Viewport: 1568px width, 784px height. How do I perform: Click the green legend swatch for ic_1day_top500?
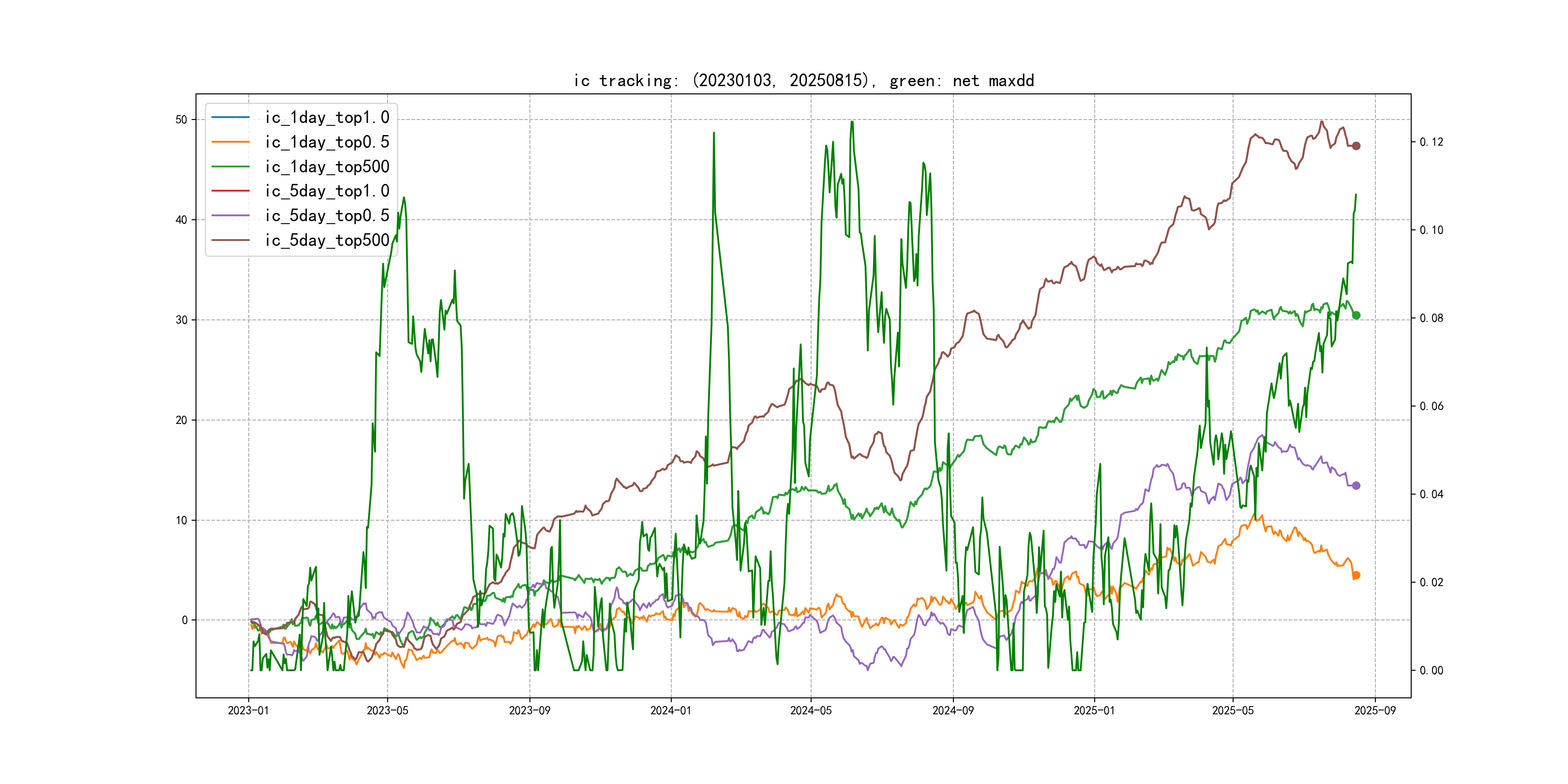(230, 167)
